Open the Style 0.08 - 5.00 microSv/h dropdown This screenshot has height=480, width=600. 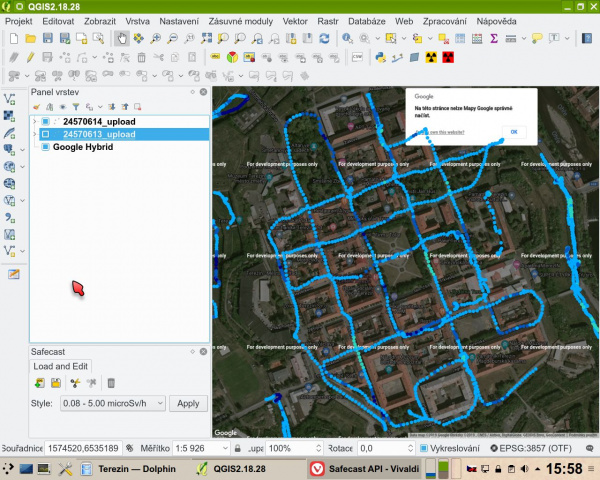tap(112, 403)
